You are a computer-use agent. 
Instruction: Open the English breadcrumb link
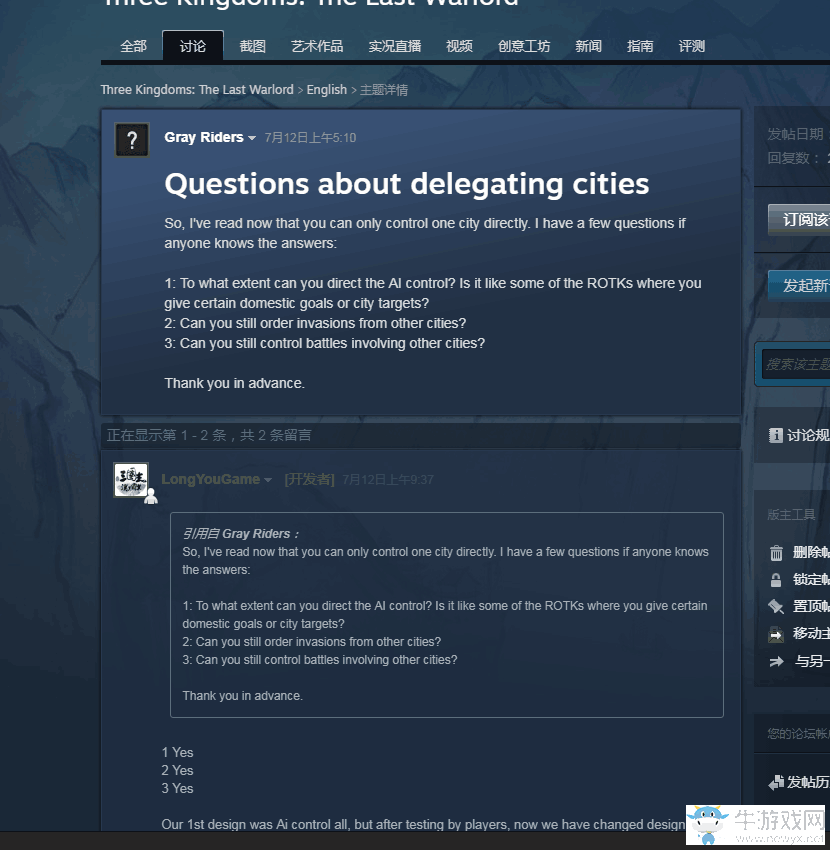pyautogui.click(x=326, y=89)
